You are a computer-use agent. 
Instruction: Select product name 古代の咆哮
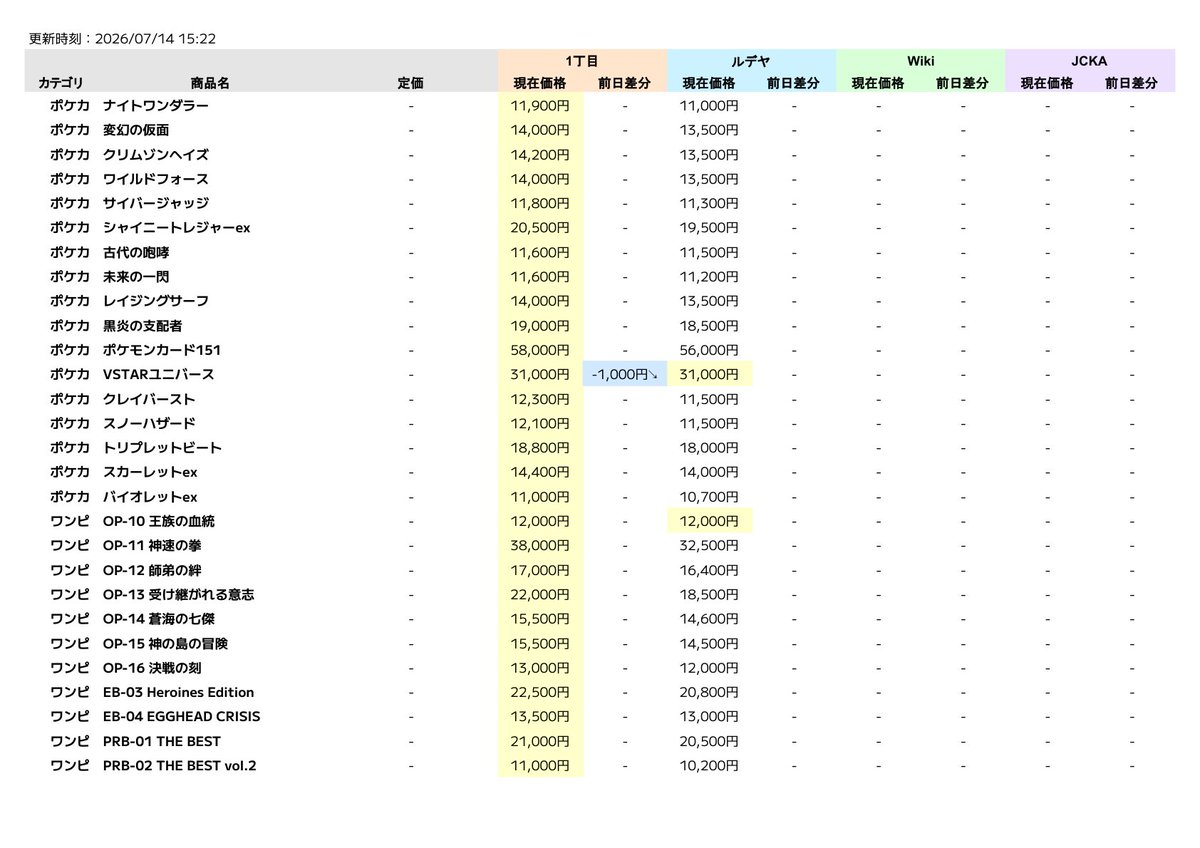point(136,252)
